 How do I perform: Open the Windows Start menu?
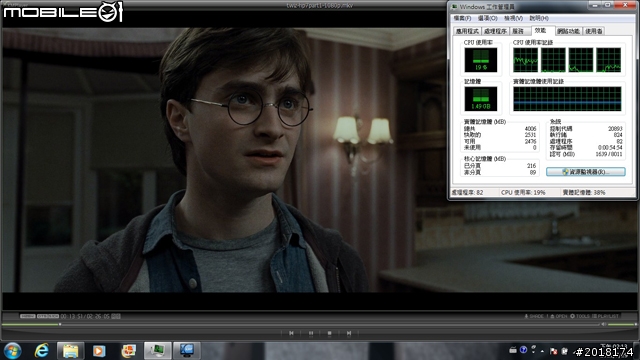[x=13, y=351]
